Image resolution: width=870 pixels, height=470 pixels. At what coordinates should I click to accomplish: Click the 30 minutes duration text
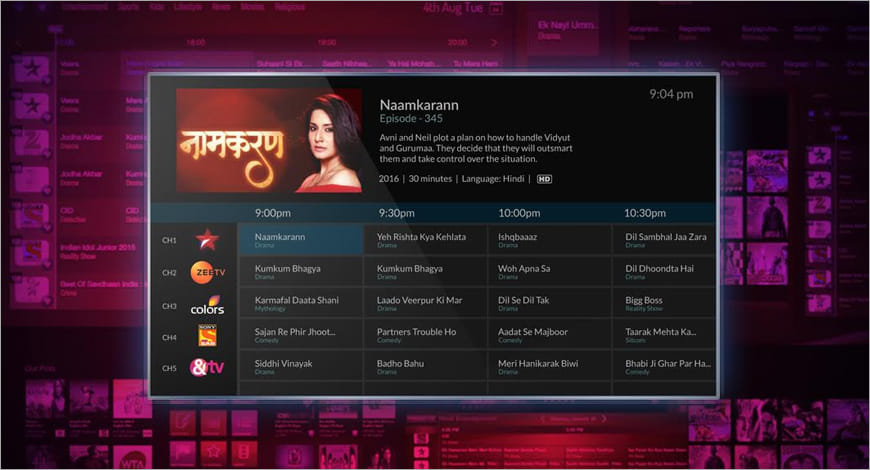(x=430, y=179)
